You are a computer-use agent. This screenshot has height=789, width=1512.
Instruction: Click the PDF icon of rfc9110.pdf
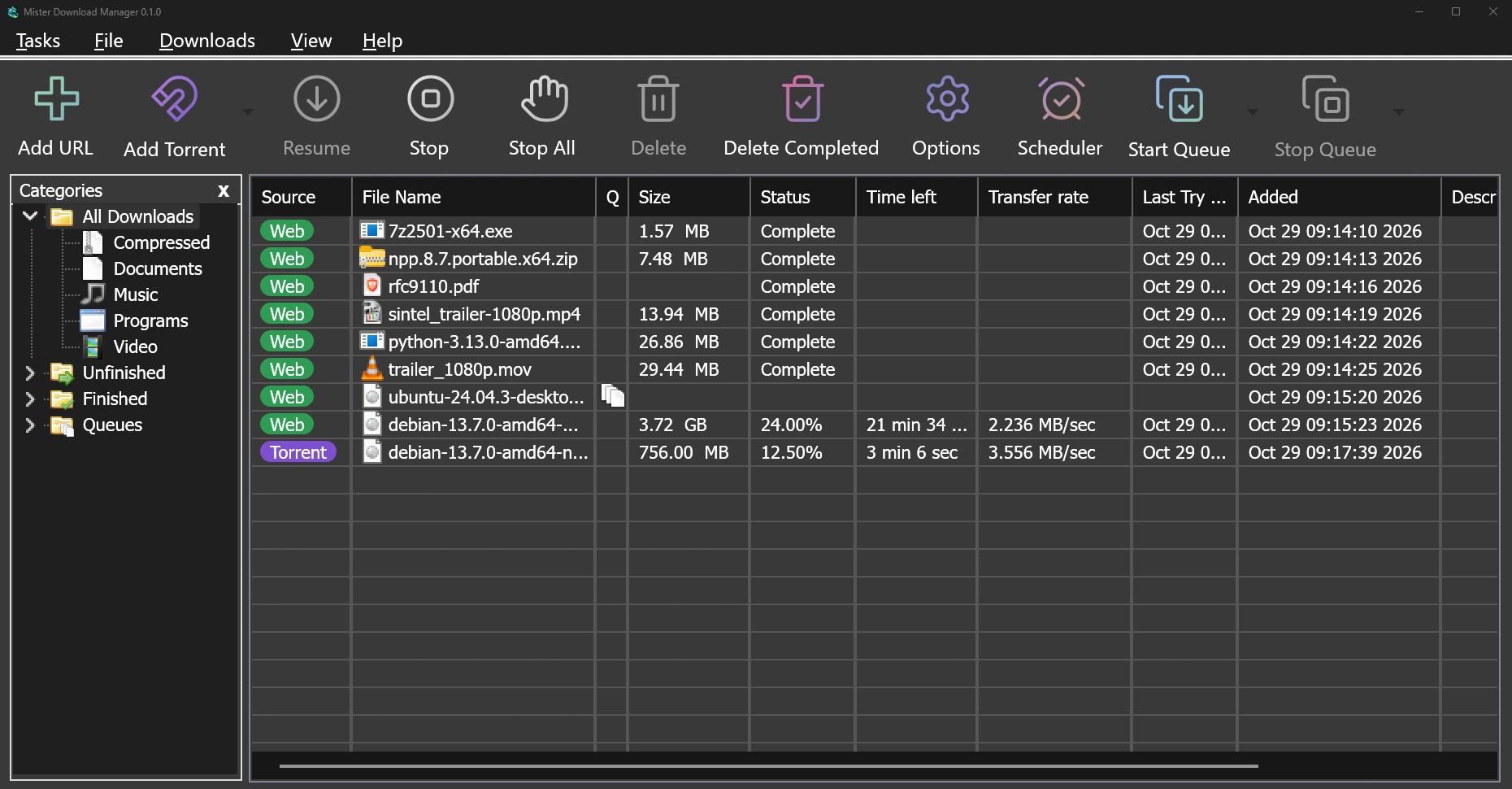(371, 286)
